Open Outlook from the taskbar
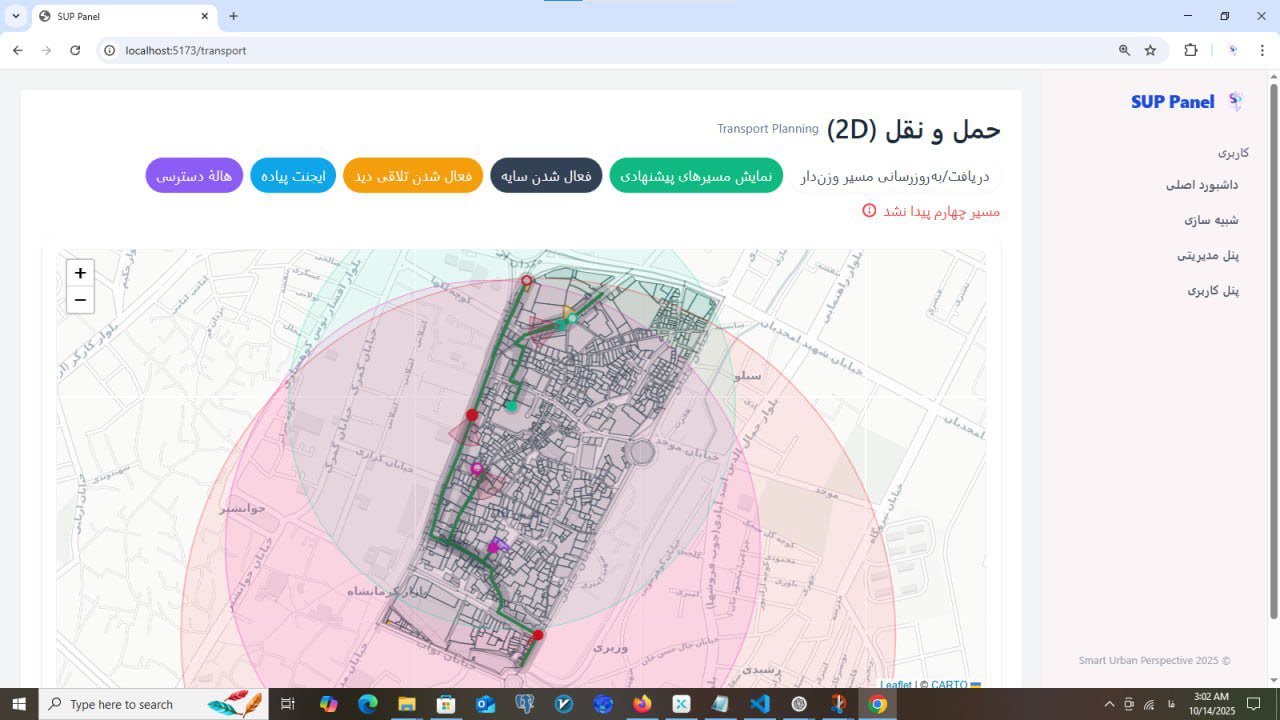Image resolution: width=1280 pixels, height=720 pixels. point(485,704)
